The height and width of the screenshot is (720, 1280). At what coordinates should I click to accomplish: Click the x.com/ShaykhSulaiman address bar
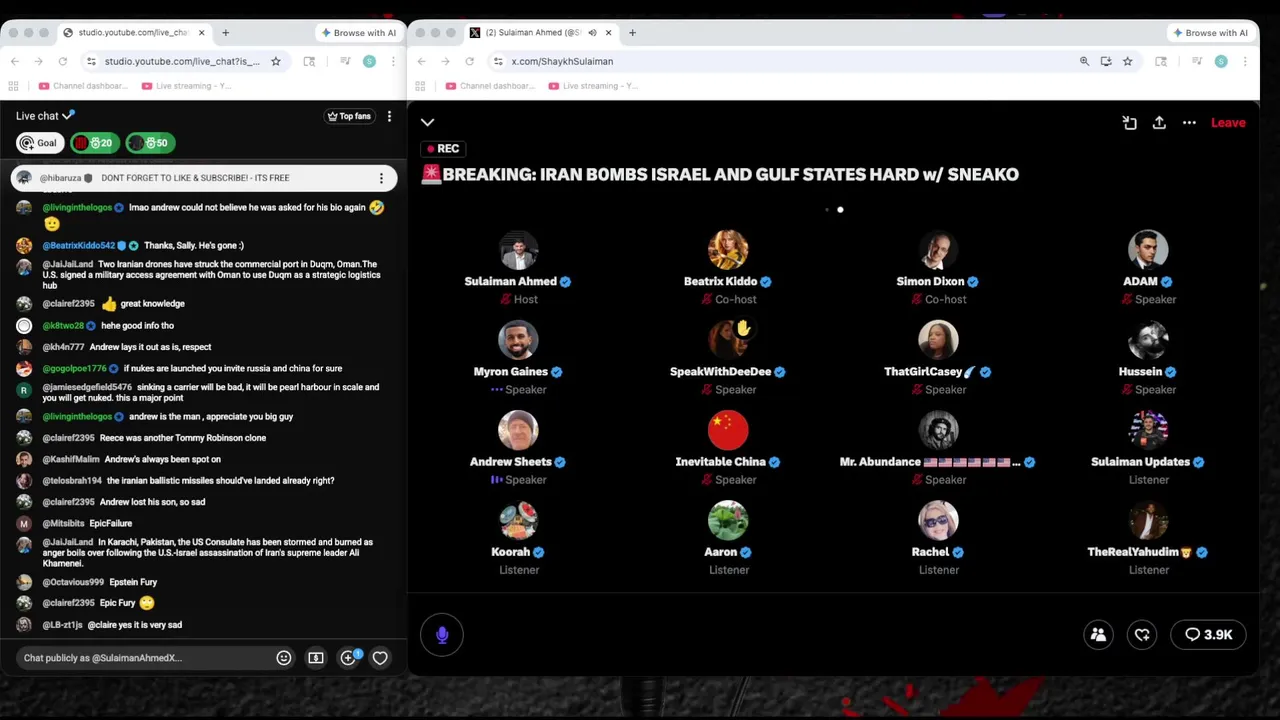coord(780,61)
